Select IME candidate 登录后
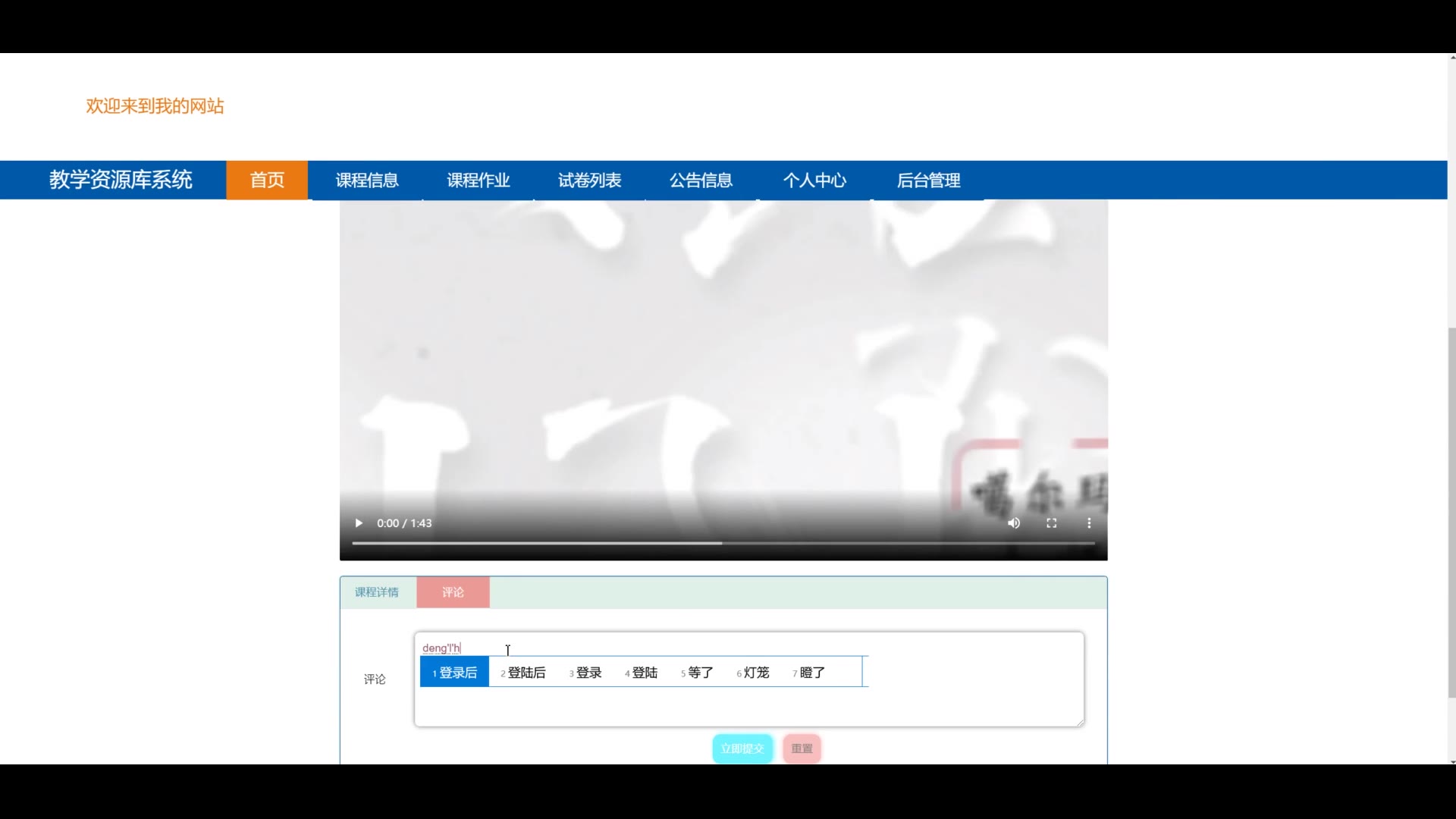Screen dimensions: 1456x819 (455, 673)
